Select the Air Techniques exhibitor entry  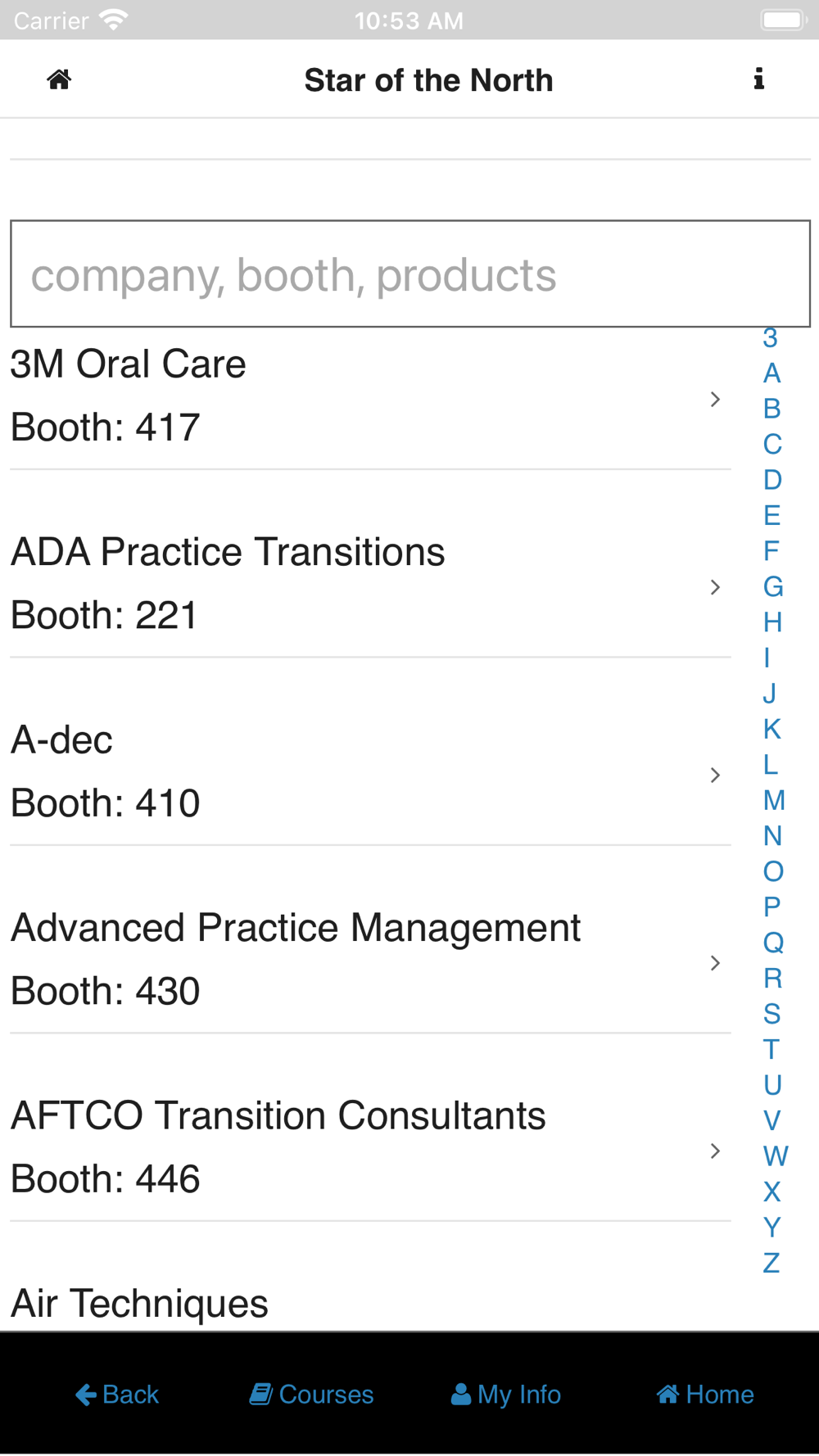tap(370, 1303)
